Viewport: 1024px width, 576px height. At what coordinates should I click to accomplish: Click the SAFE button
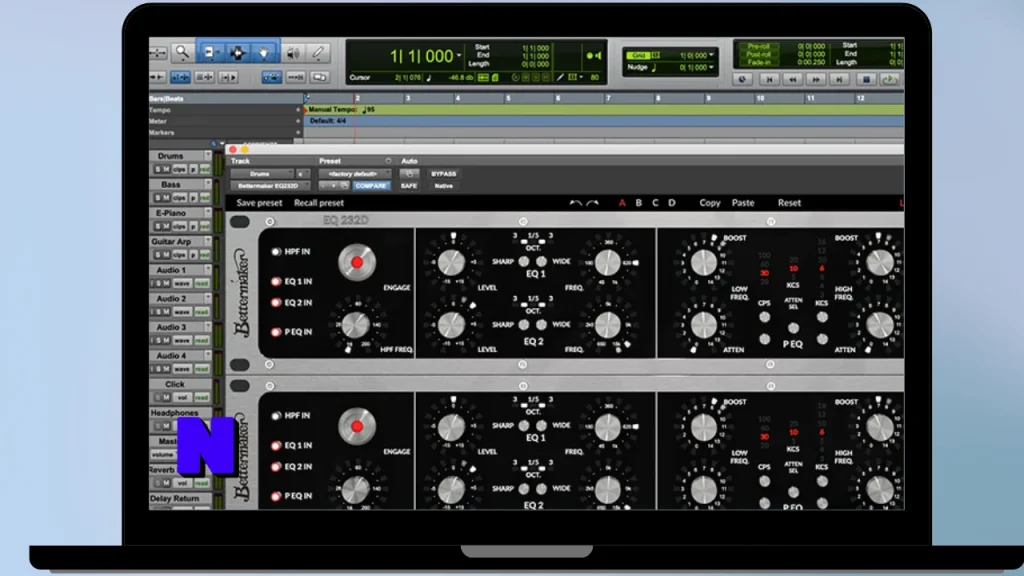409,186
